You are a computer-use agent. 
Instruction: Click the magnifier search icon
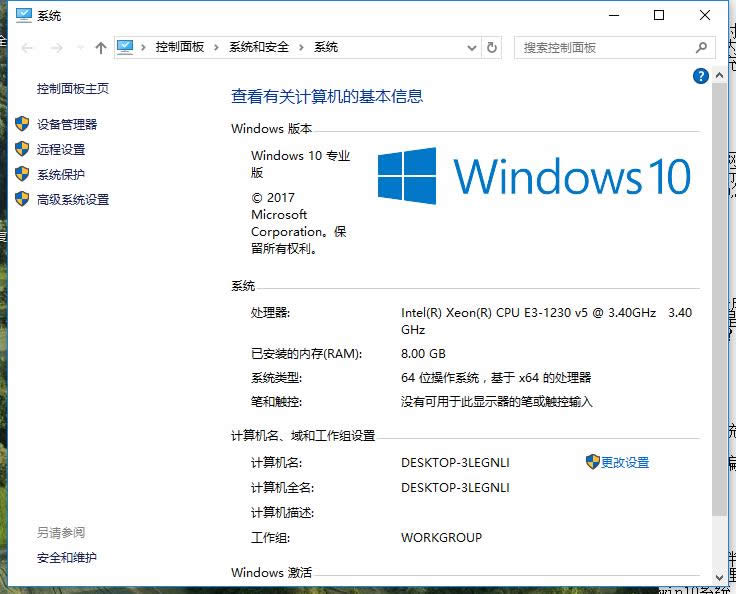click(x=701, y=47)
